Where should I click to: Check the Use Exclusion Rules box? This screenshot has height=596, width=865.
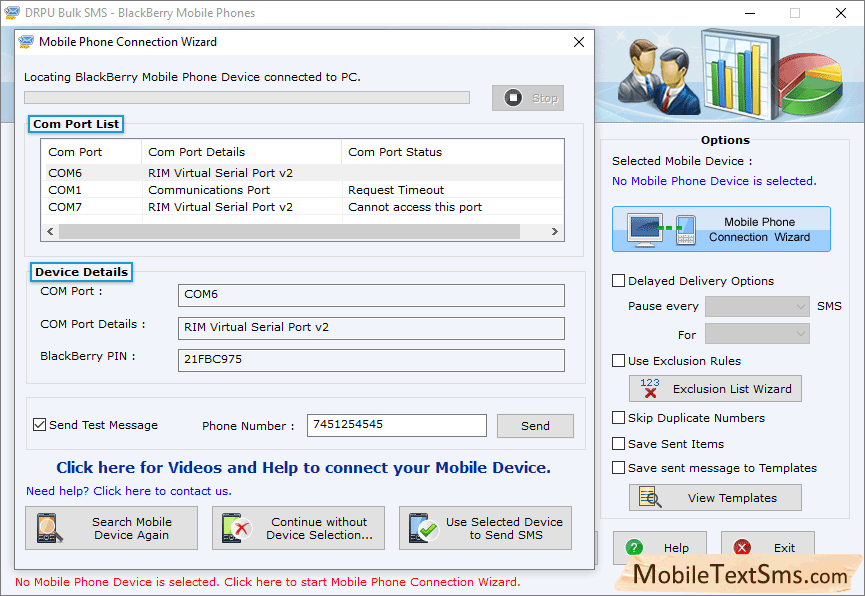pyautogui.click(x=618, y=360)
